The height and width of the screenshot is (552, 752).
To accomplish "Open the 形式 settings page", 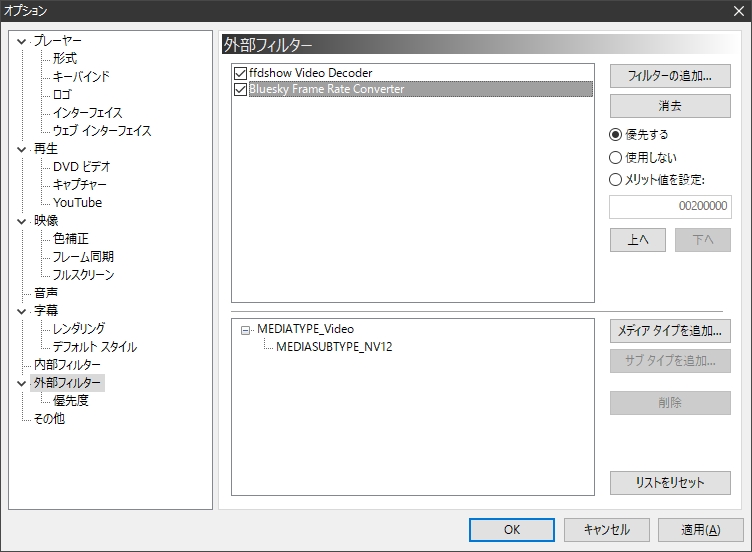I will (65, 59).
